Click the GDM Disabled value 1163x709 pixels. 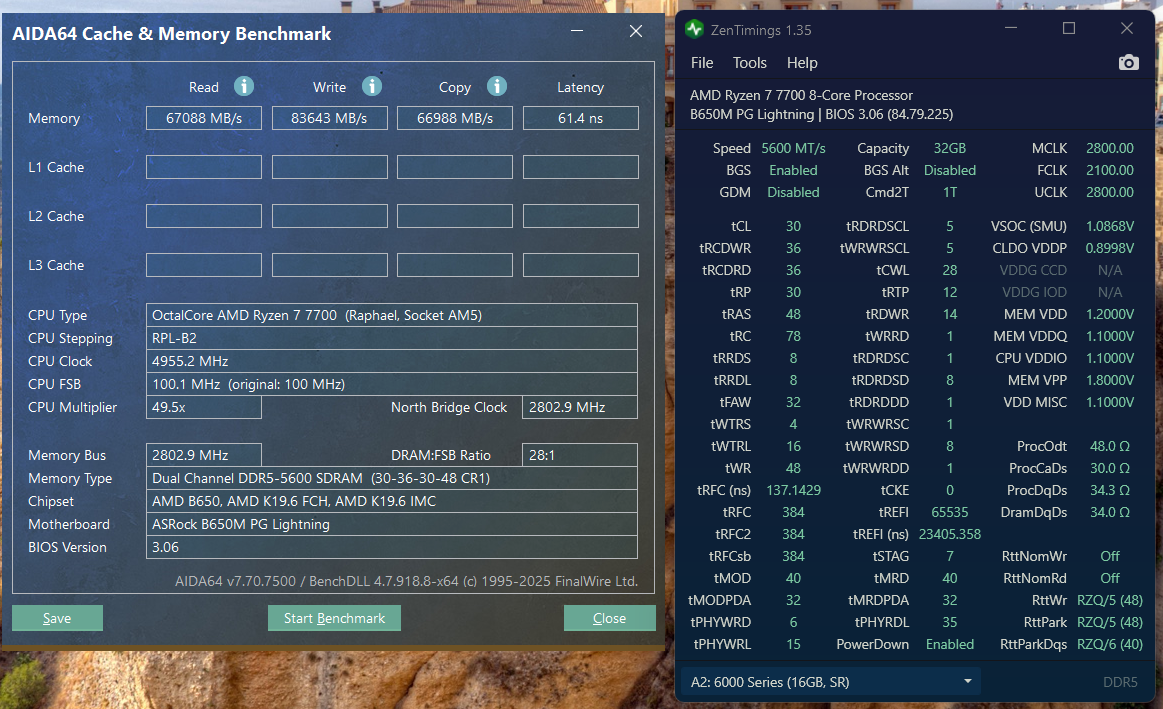[x=793, y=193]
